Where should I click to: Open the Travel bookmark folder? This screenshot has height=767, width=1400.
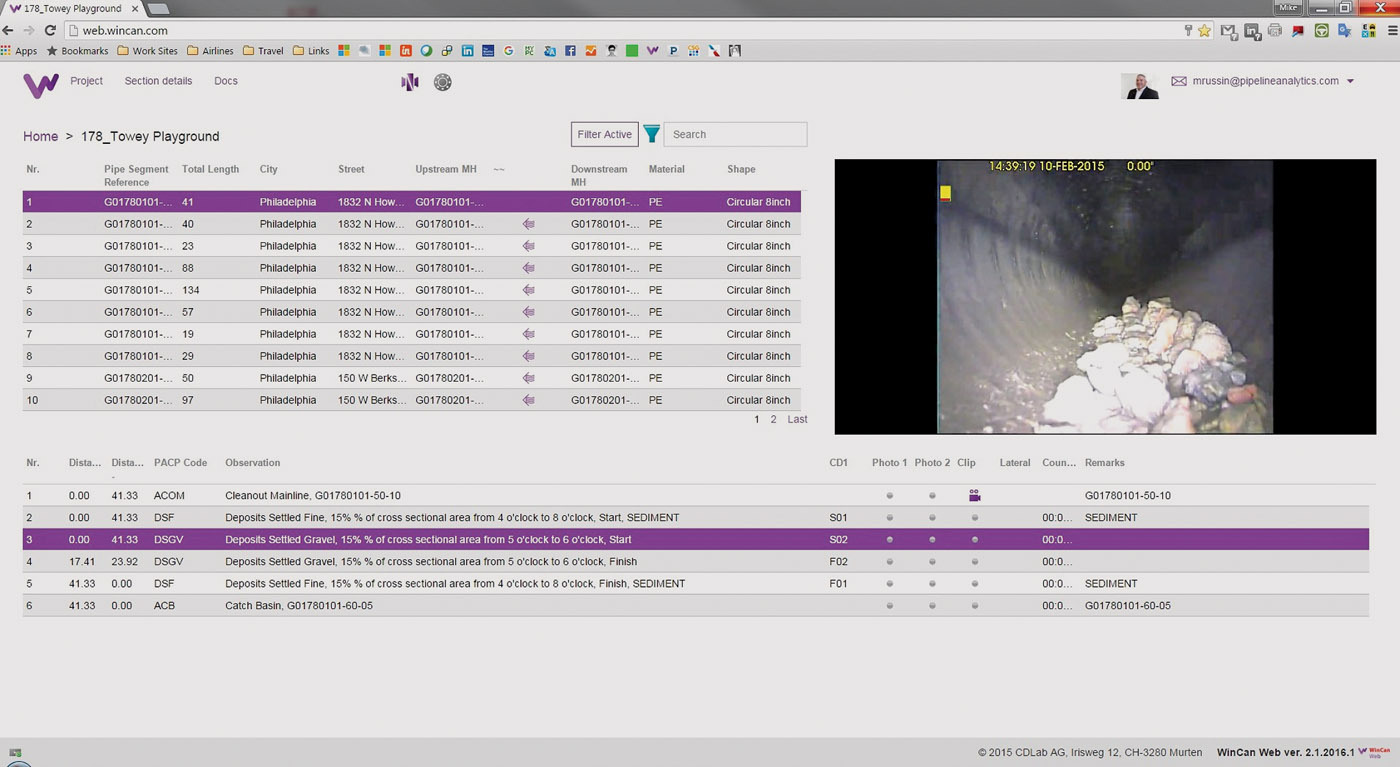tap(263, 51)
